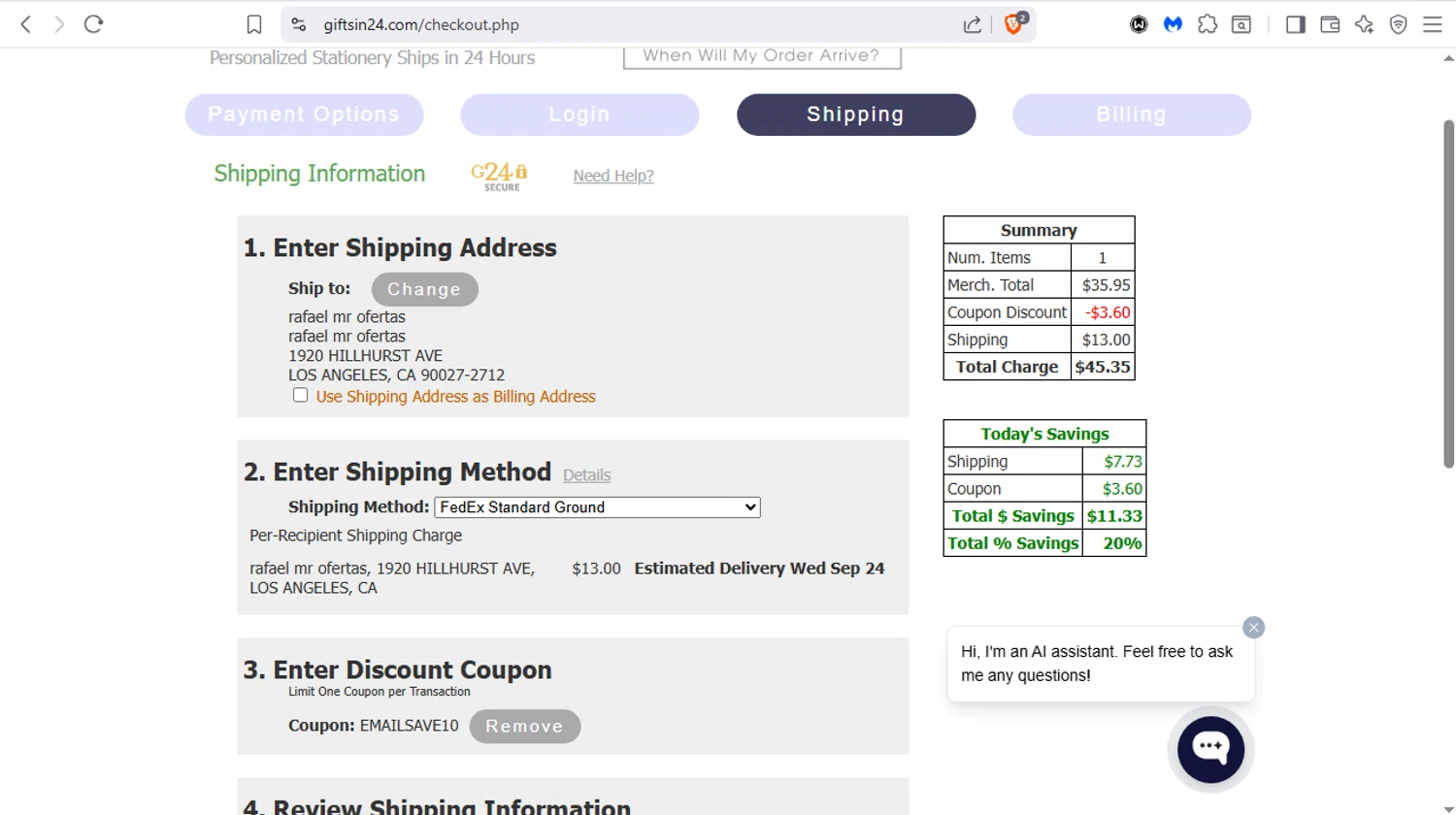Open the round W extension icon
The width and height of the screenshot is (1456, 815).
coord(1139,24)
